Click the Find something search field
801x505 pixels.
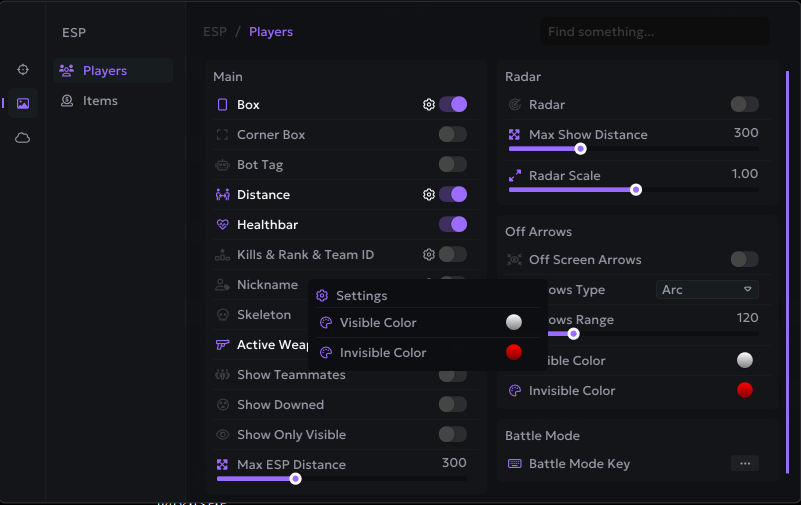click(x=655, y=32)
